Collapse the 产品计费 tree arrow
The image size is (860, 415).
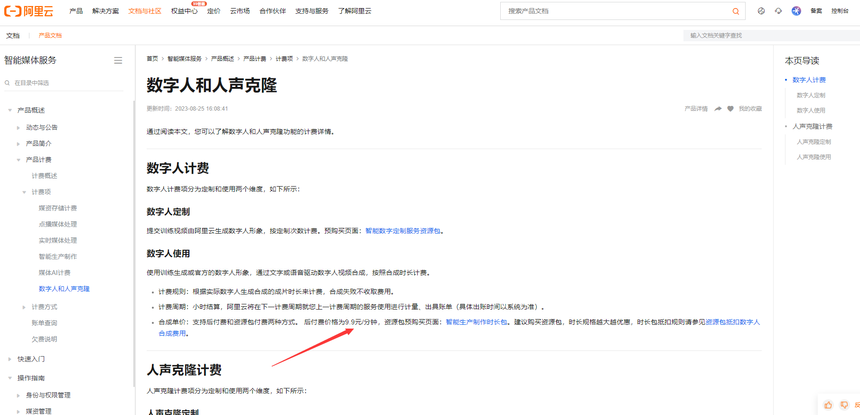[x=18, y=160]
